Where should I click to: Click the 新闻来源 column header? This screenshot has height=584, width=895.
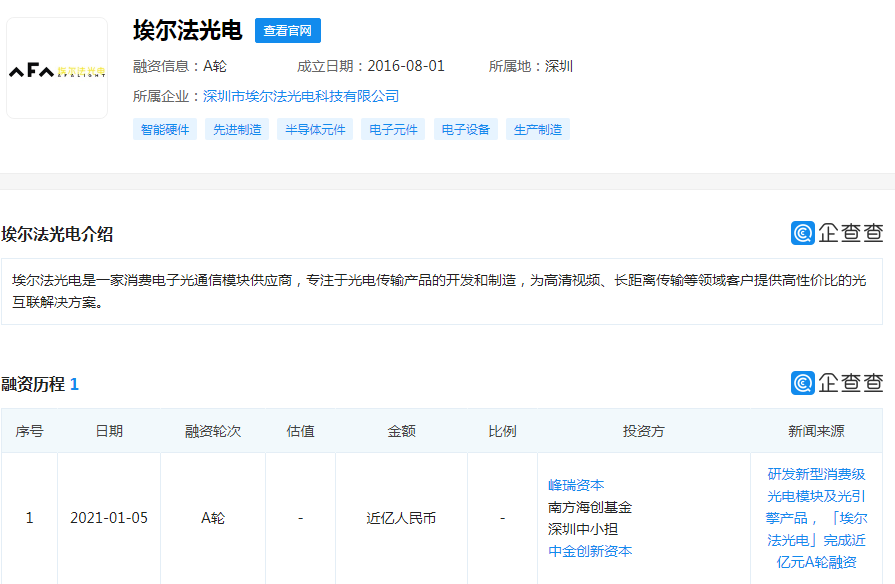coord(816,431)
